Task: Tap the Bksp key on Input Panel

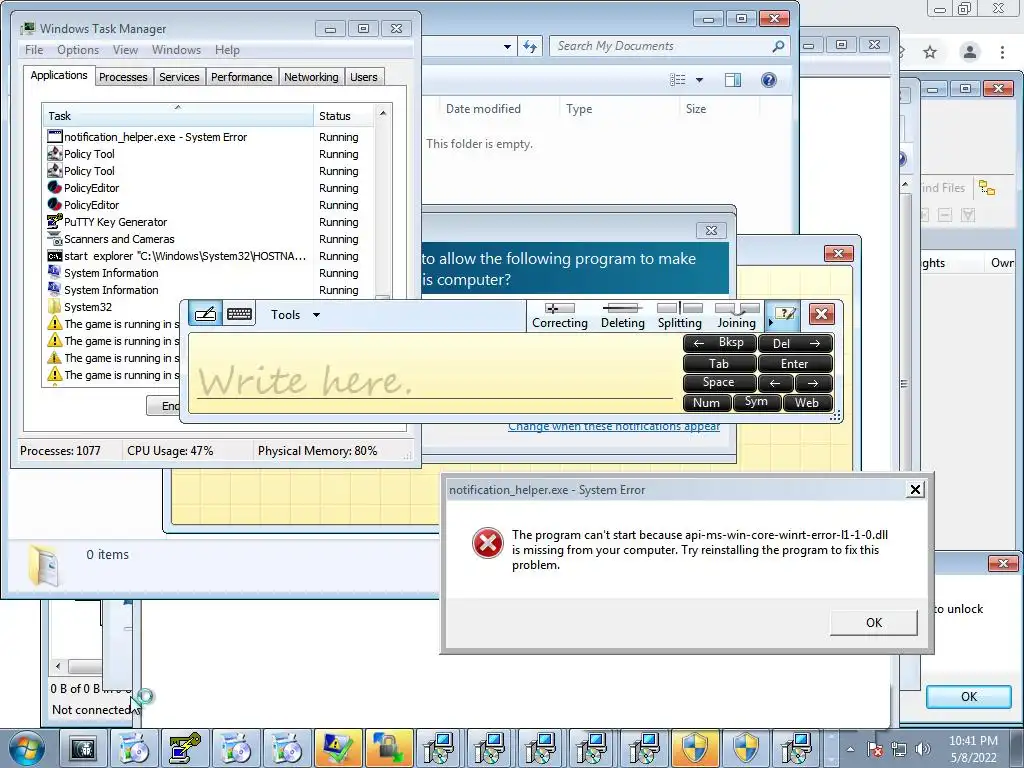Action: (720, 343)
